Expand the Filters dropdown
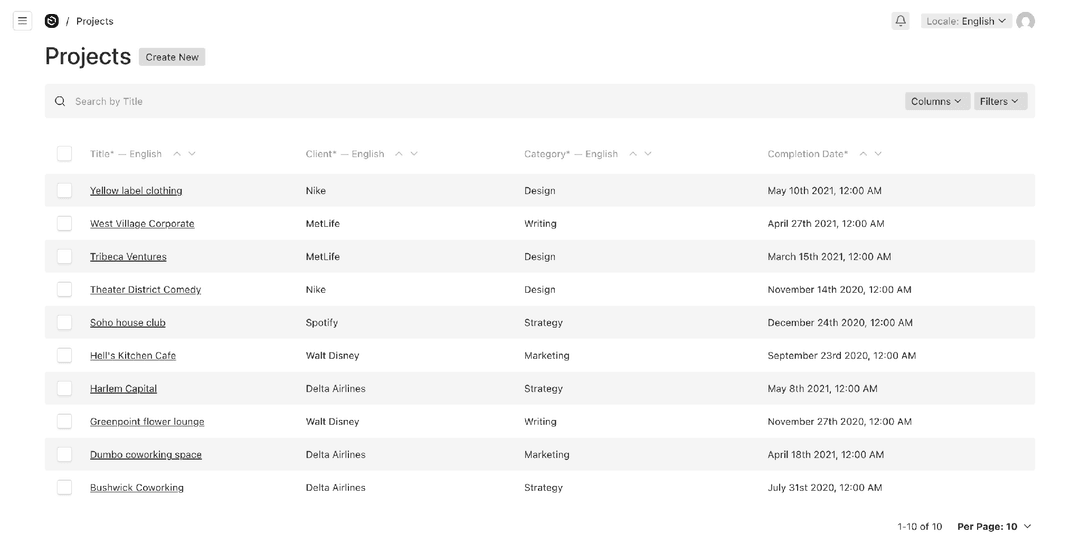Screen dimensions: 1080x547 pos(1000,101)
